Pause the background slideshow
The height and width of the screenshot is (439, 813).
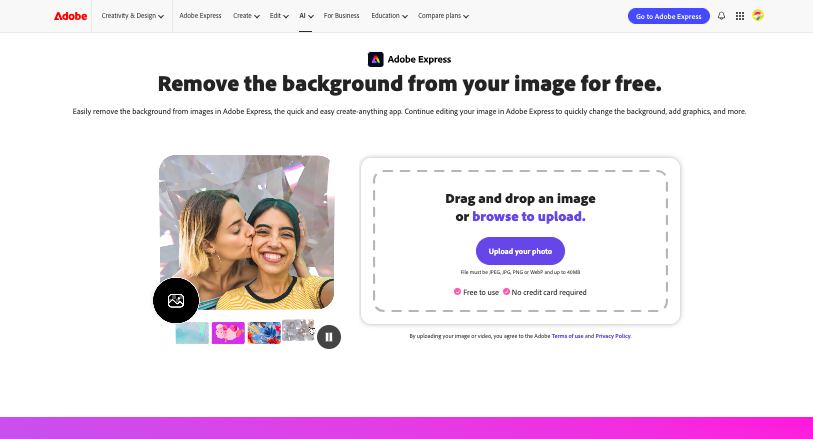coord(329,337)
